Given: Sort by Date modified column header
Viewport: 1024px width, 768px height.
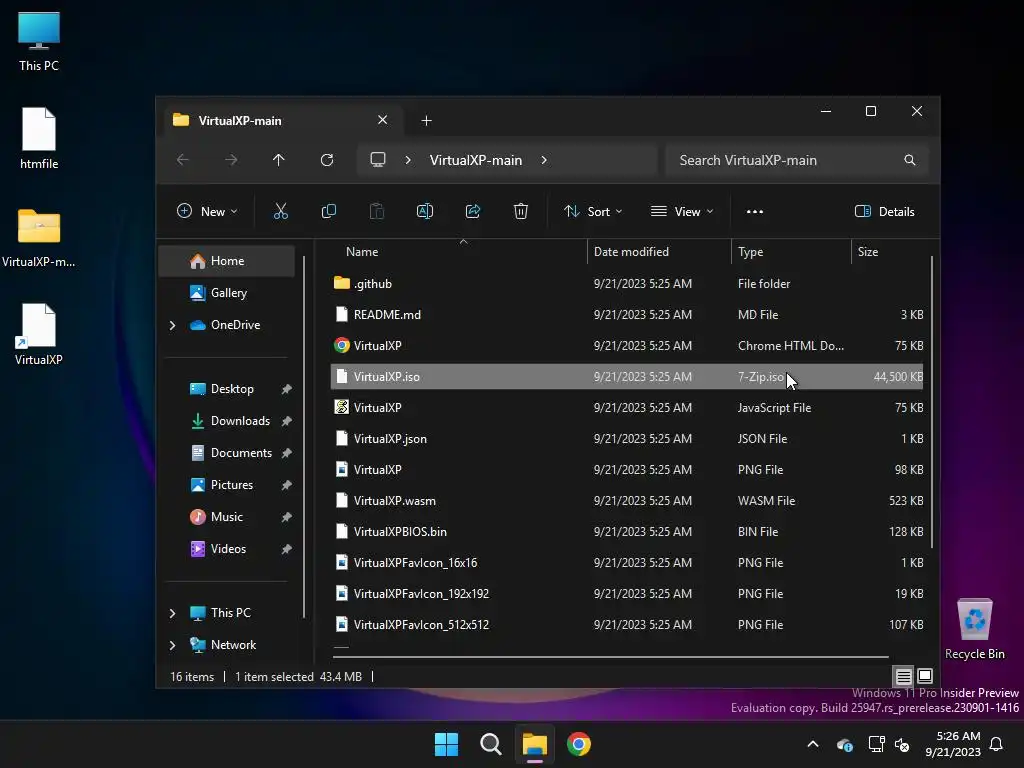Looking at the screenshot, I should 660,251.
